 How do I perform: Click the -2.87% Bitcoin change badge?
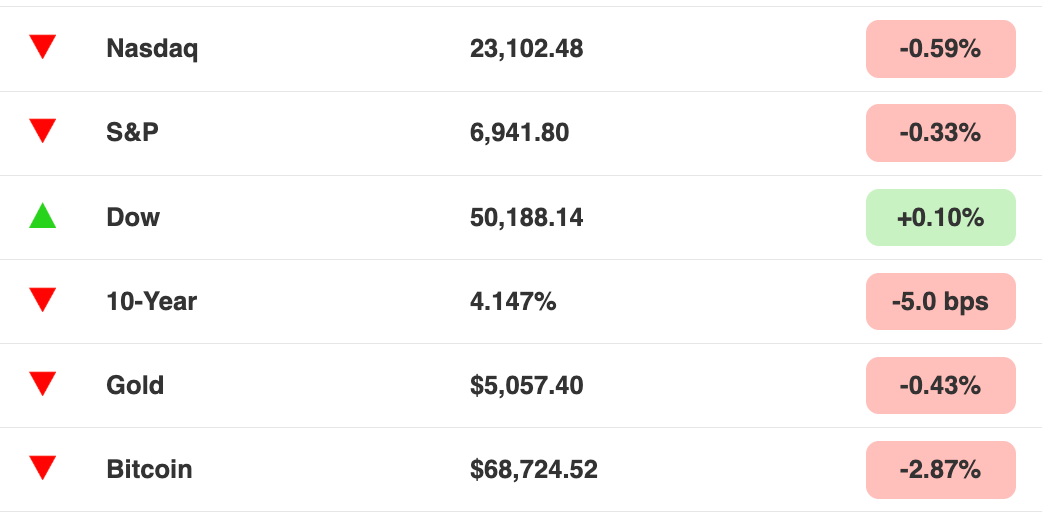[x=940, y=470]
